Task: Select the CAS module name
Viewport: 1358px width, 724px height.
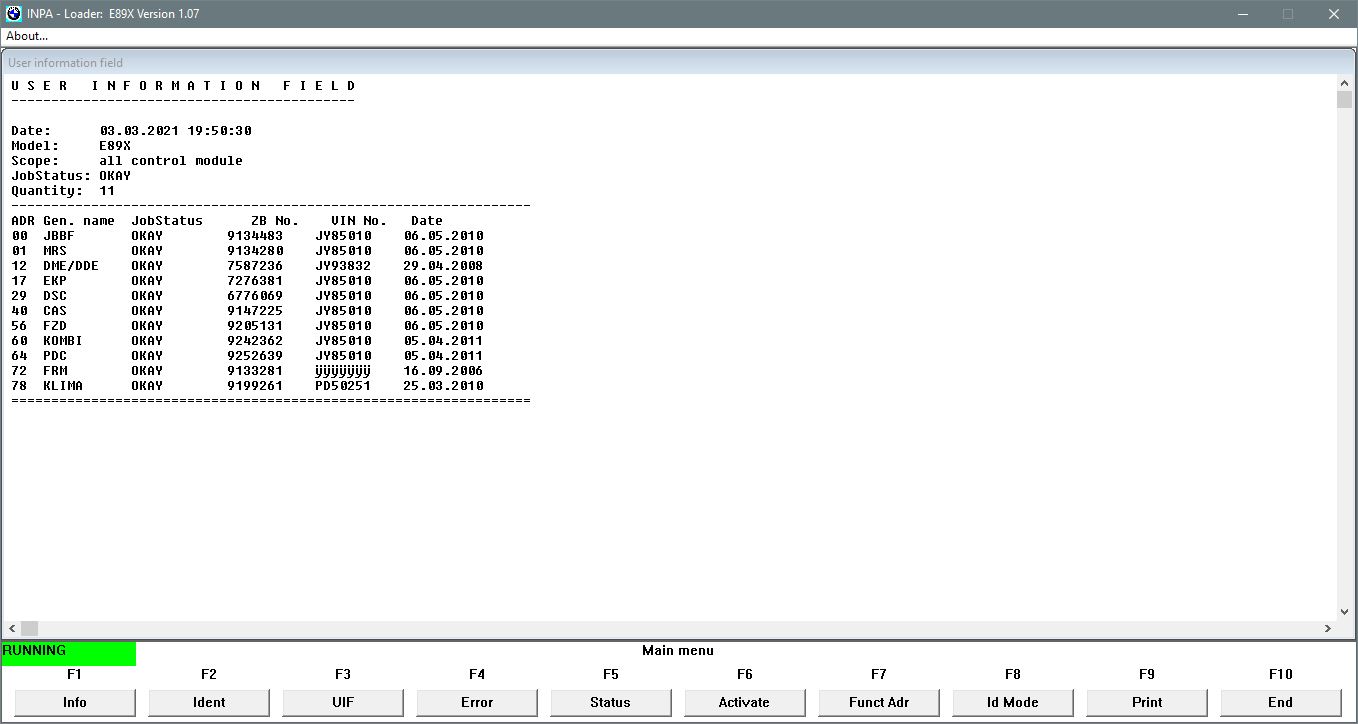Action: (x=55, y=311)
